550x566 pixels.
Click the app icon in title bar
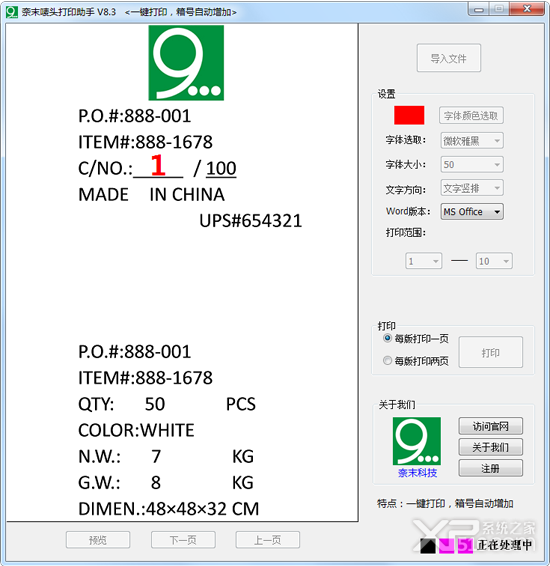click(x=11, y=12)
